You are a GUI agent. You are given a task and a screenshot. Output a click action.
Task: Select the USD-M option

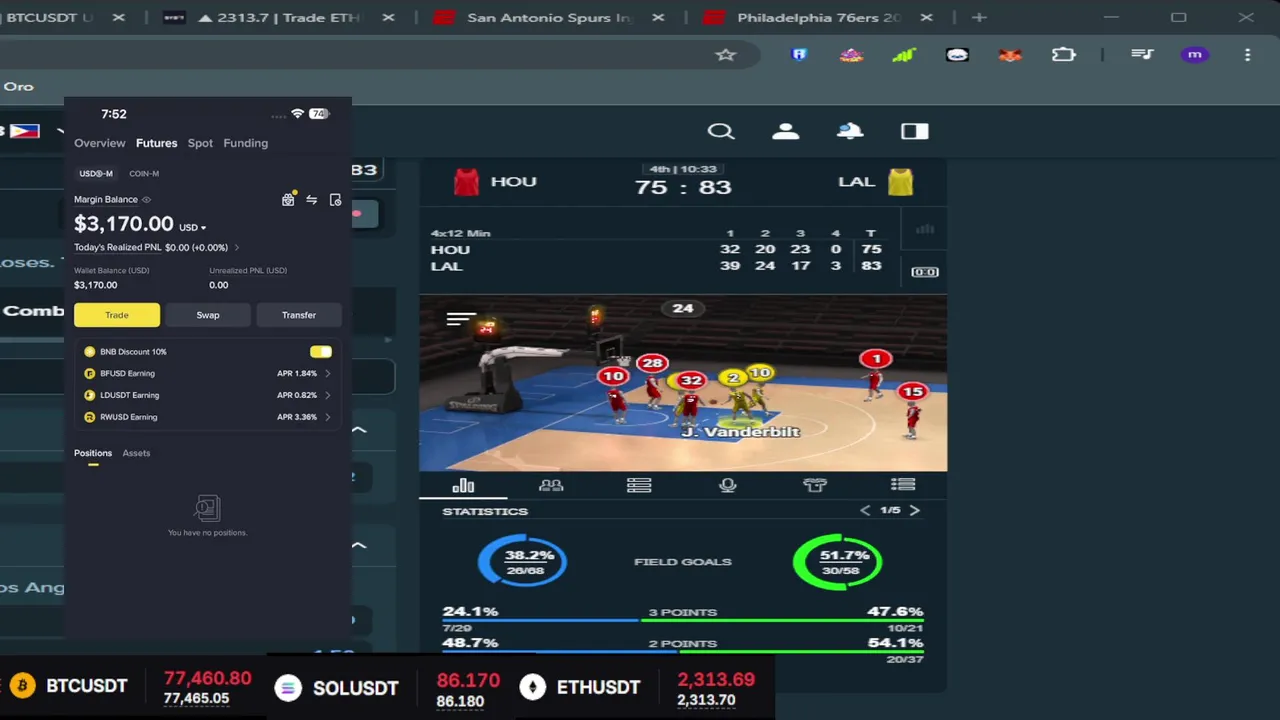[96, 174]
